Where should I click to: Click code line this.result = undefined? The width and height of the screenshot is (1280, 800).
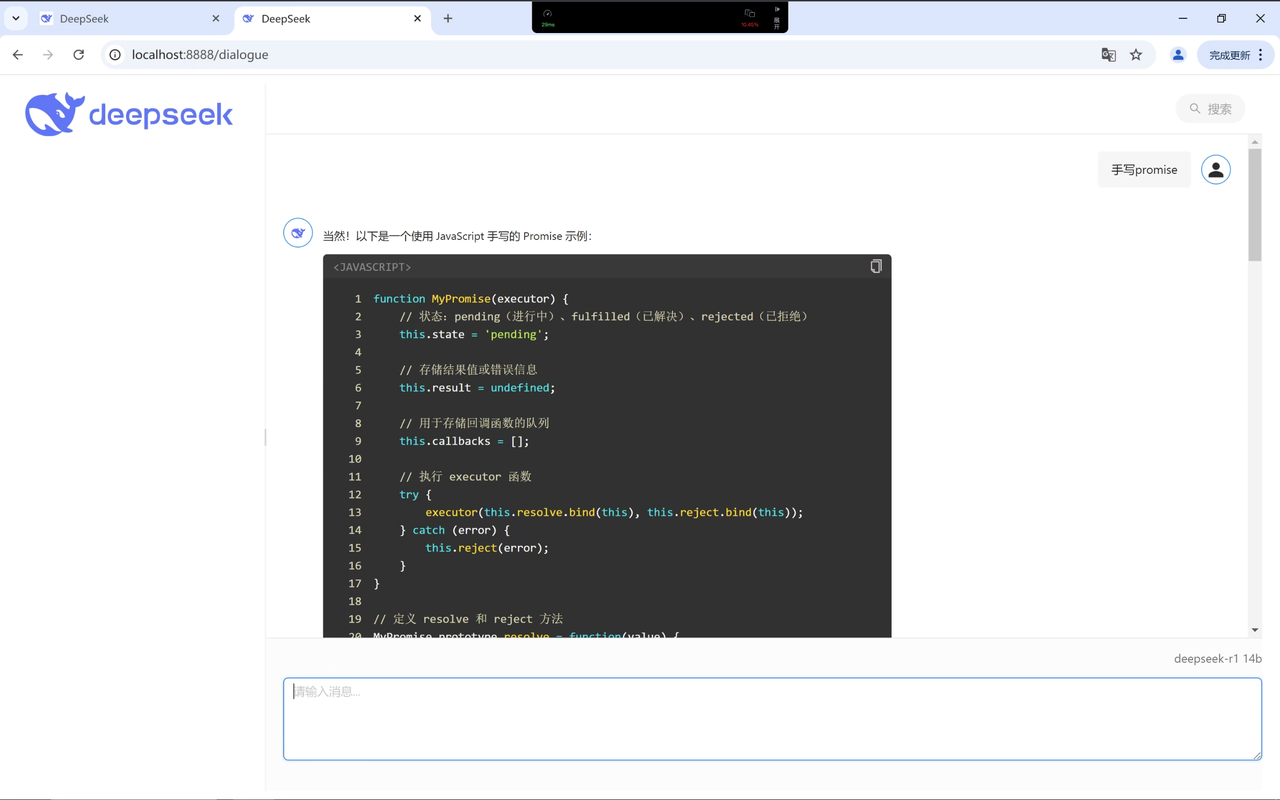coord(477,388)
